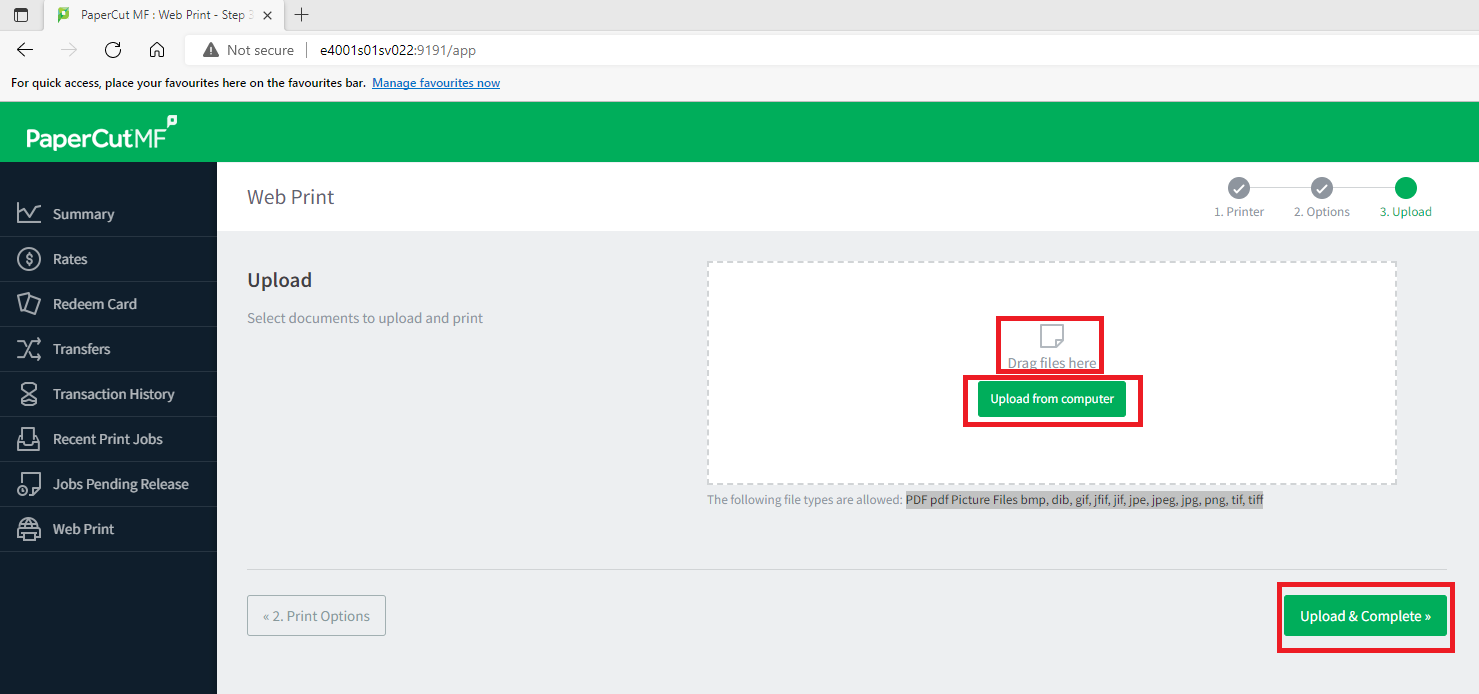Click the document icon above Drag files here
Screen dimensions: 1479x694
[x=1052, y=336]
